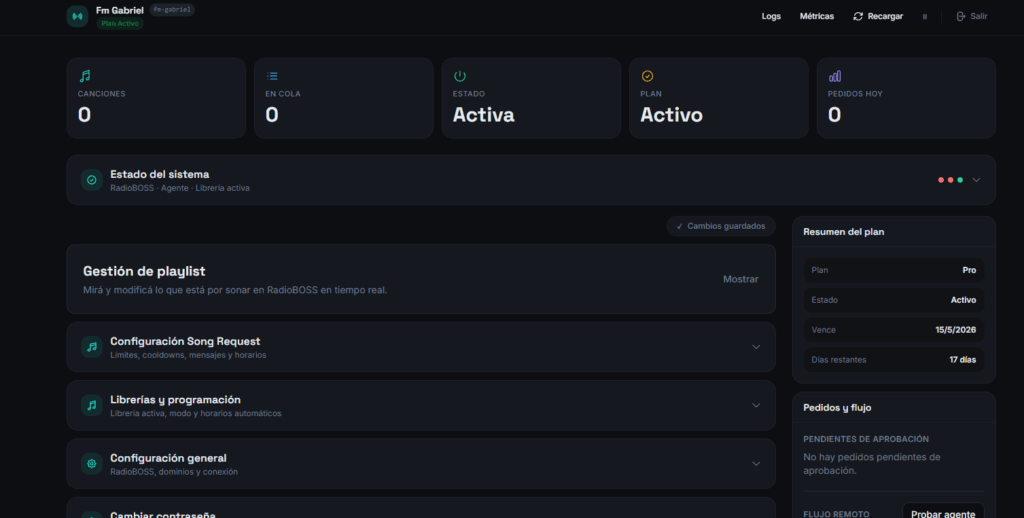Click the Configuración general gear icon

tap(91, 464)
